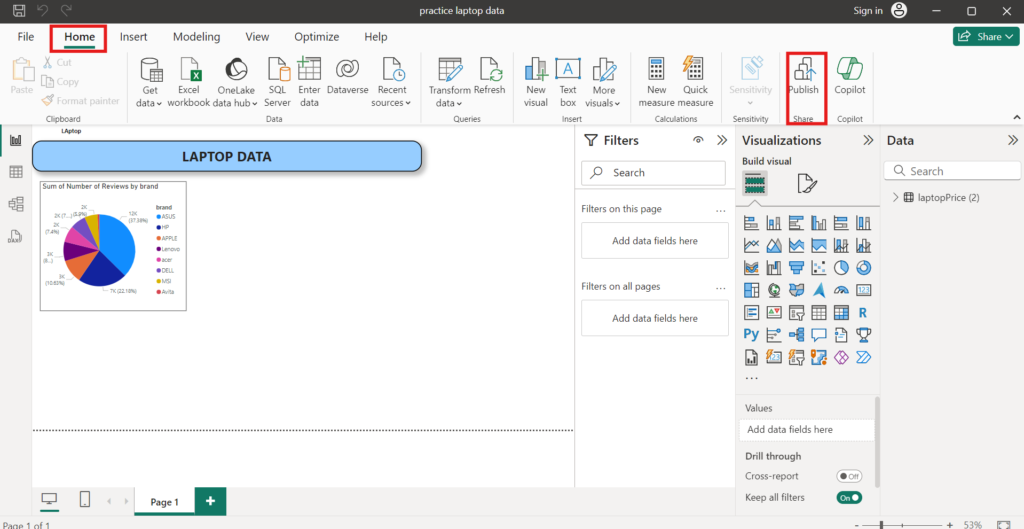
Task: Click the Share button
Action: pos(987,37)
